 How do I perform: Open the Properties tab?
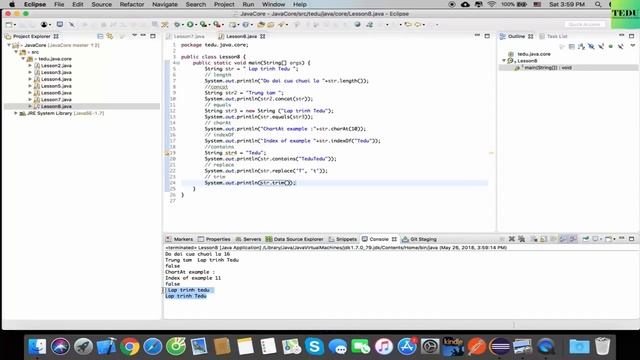(214, 239)
